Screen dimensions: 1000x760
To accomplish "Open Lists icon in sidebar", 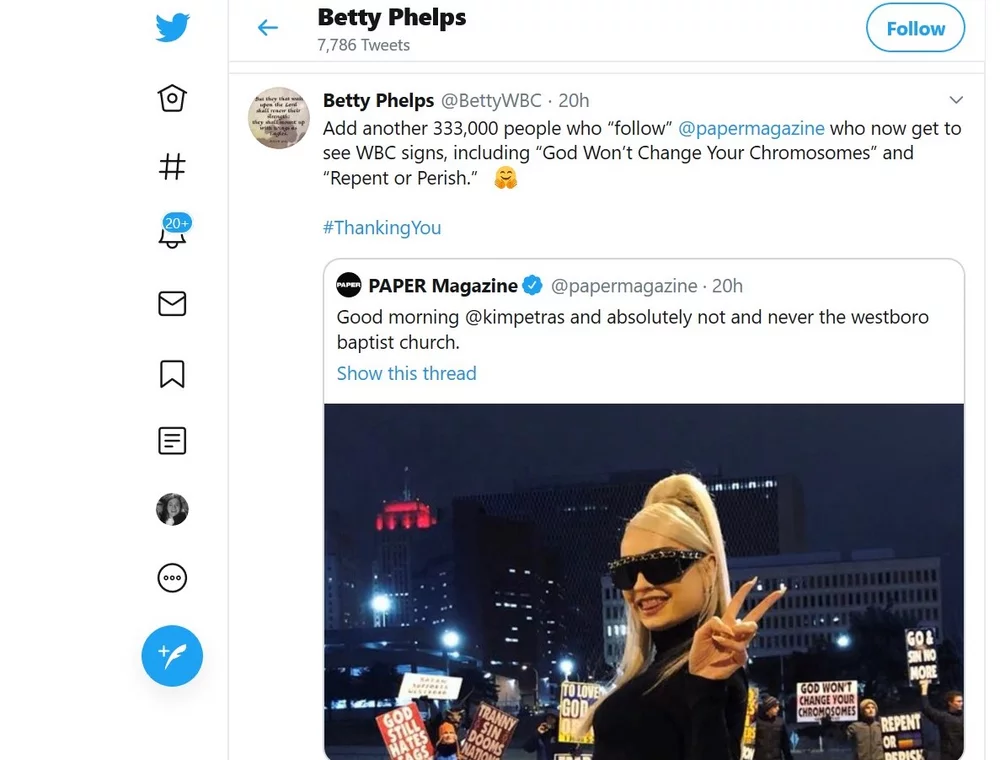I will tap(172, 440).
